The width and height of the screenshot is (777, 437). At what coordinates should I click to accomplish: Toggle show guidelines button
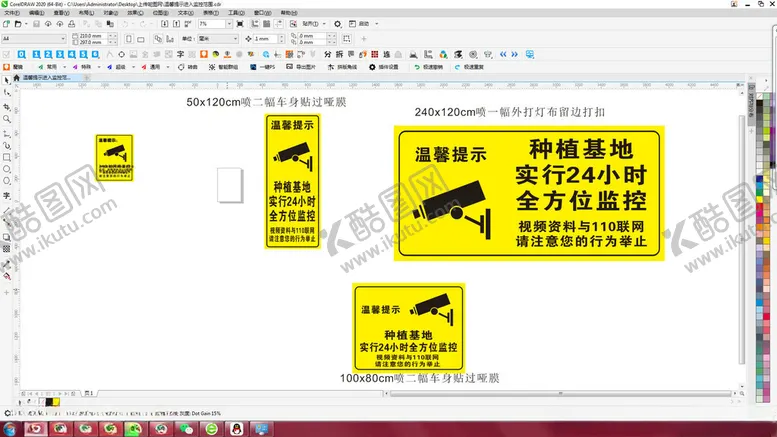point(279,24)
